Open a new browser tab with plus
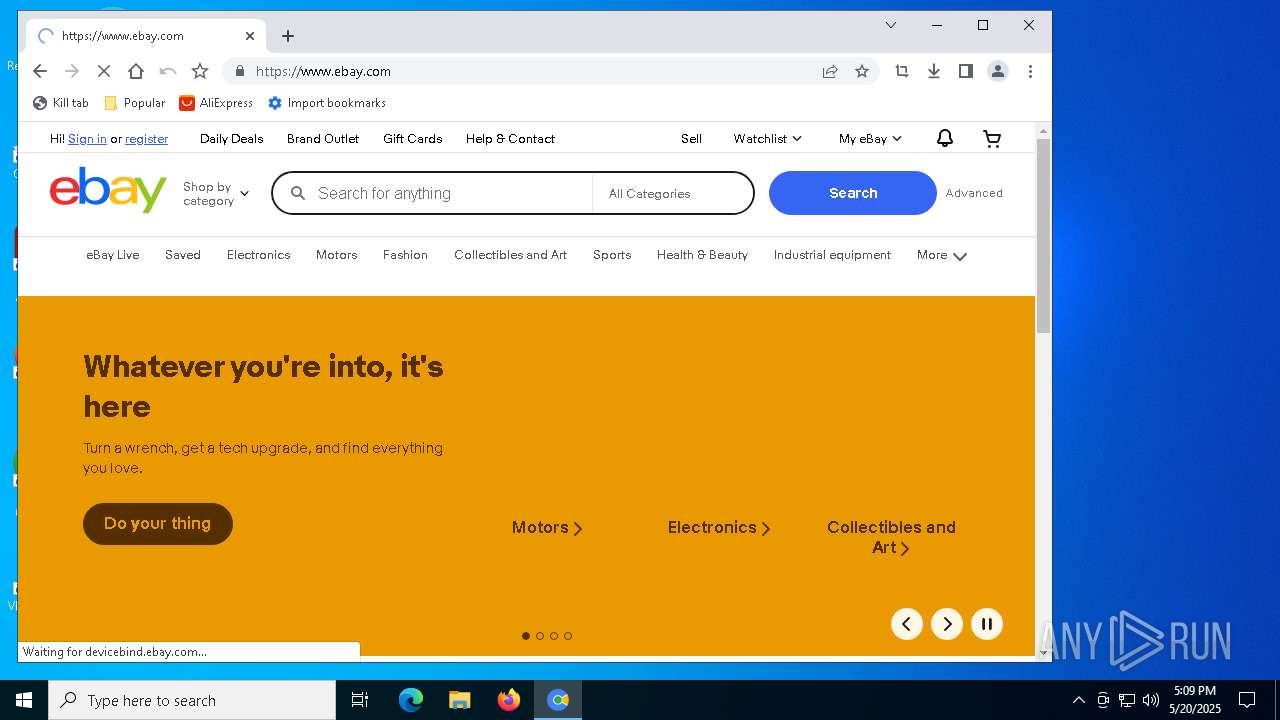The height and width of the screenshot is (720, 1280). 288,36
